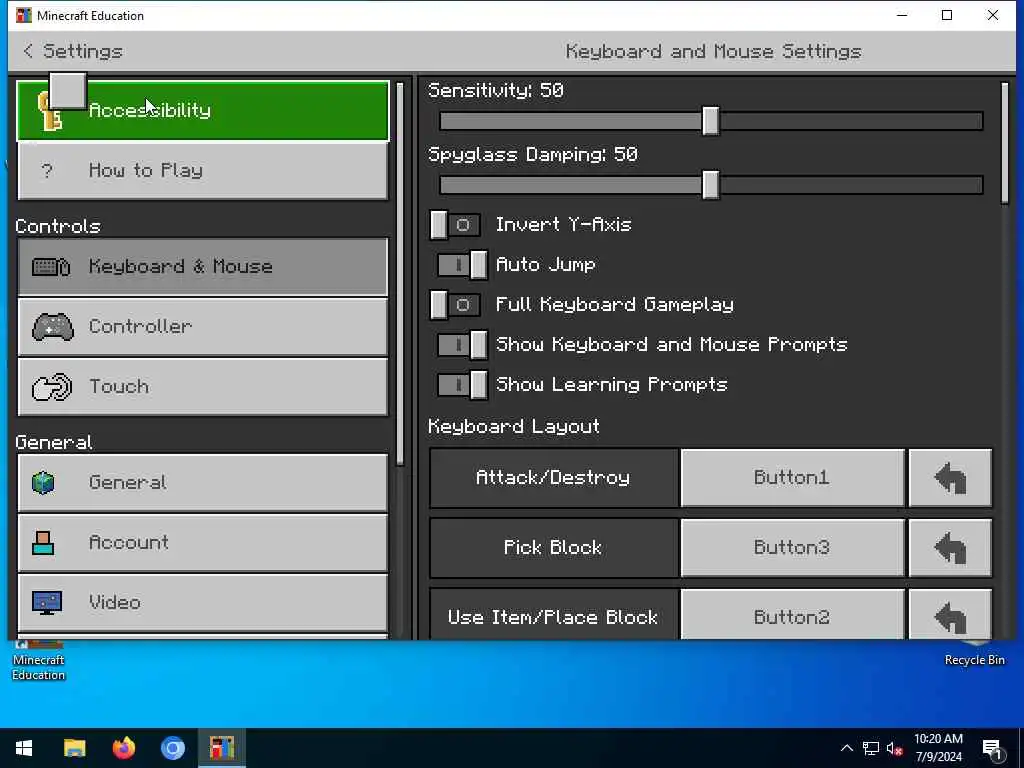
Task: Click the Minecraft Education taskbar icon
Action: pyautogui.click(x=222, y=748)
